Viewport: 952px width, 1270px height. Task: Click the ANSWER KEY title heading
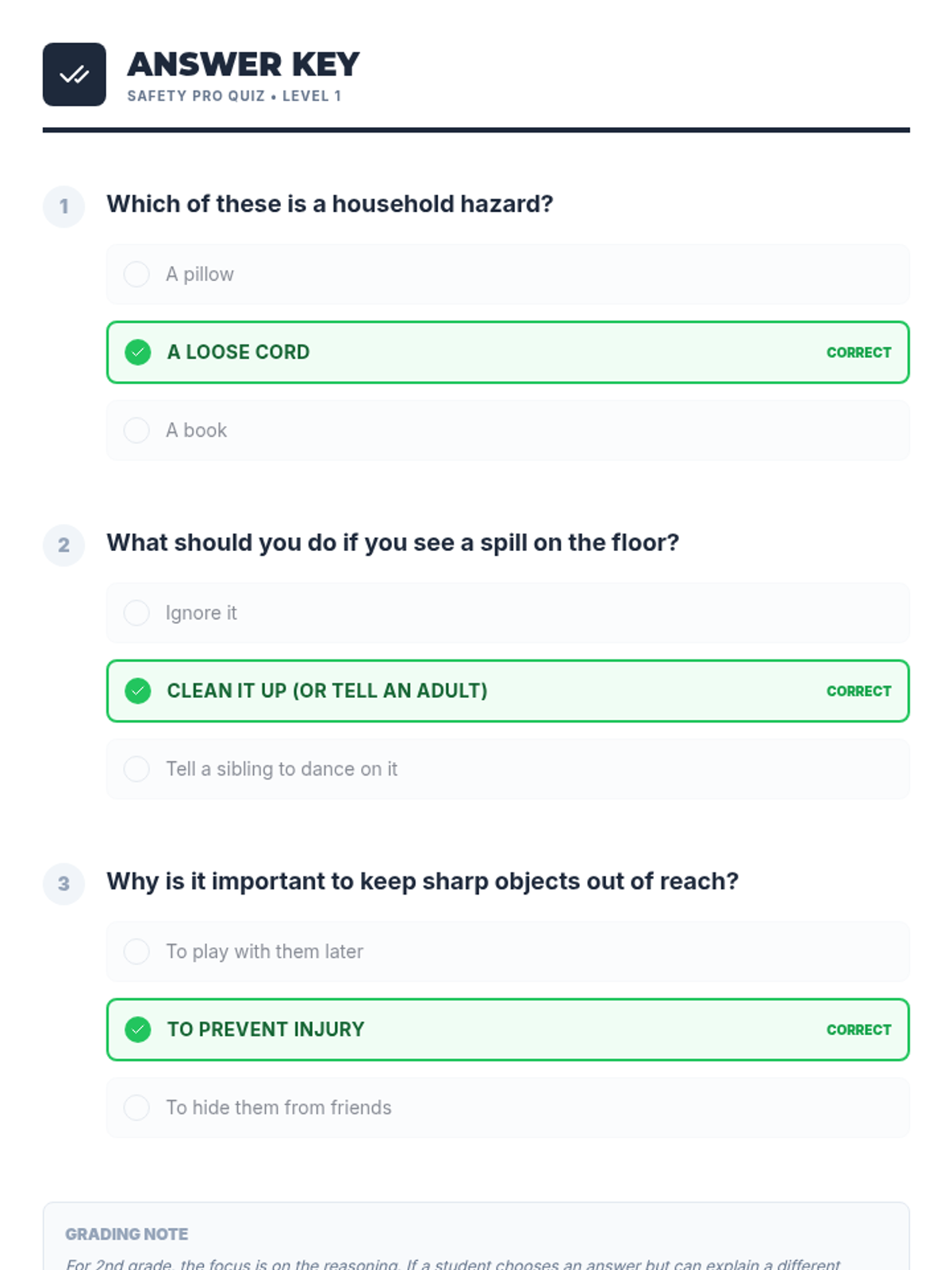(243, 64)
